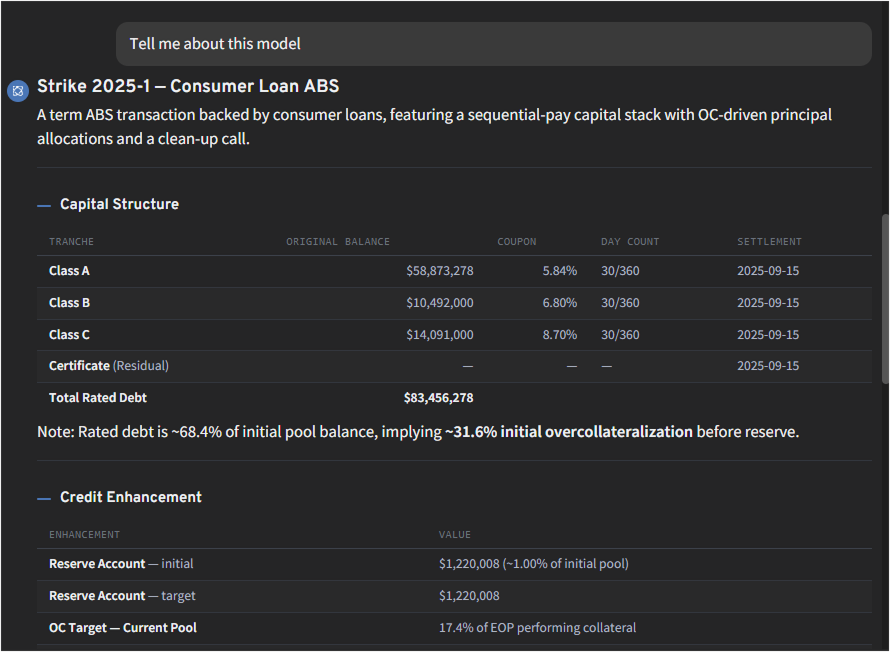Click the 8.70% coupon value
Screen dimensions: 890x652
click(x=560, y=335)
